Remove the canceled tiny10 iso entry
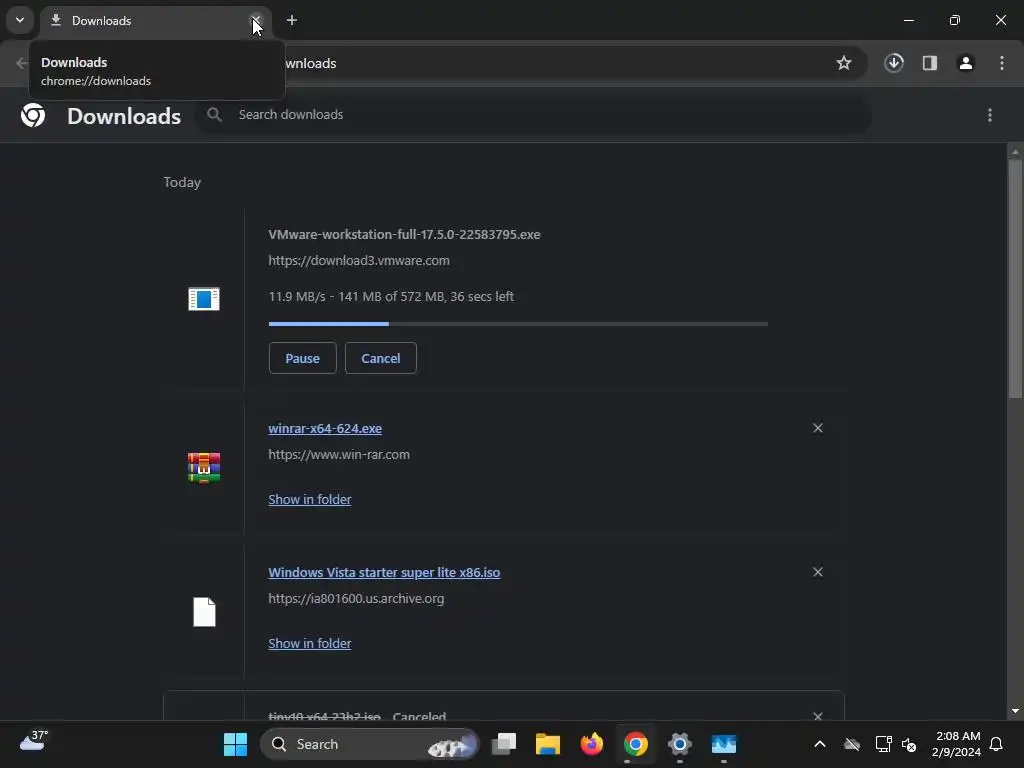The height and width of the screenshot is (768, 1024). (818, 716)
